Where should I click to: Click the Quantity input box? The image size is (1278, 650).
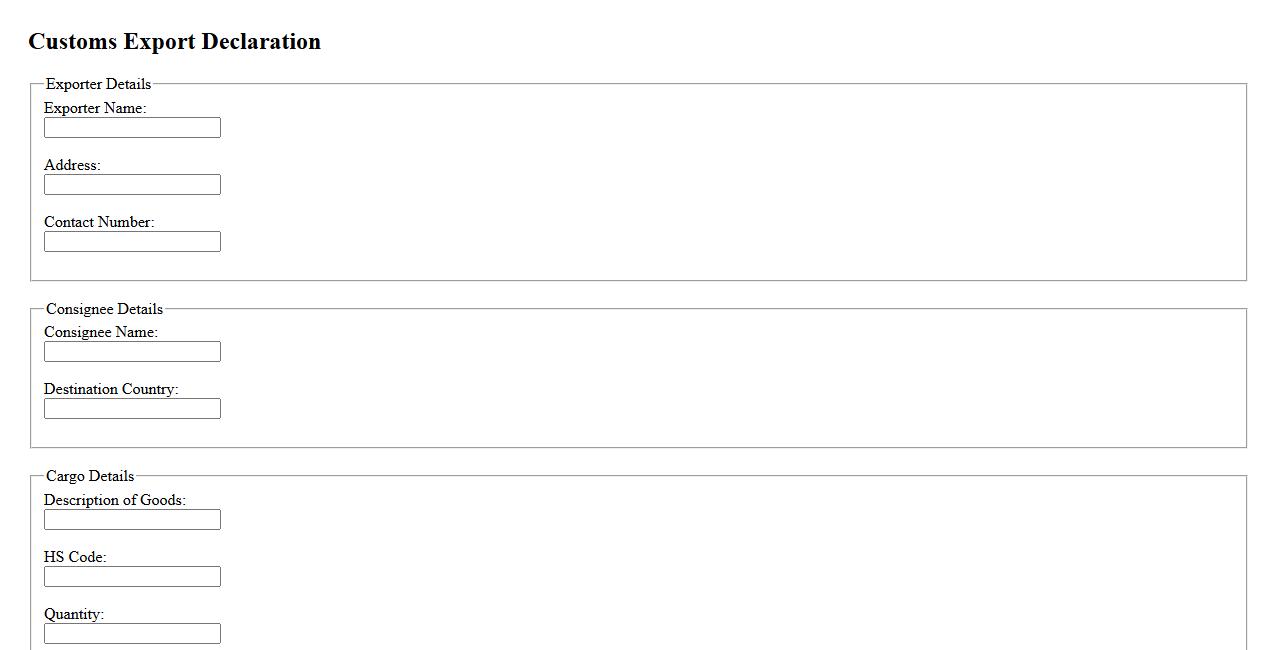pos(132,634)
